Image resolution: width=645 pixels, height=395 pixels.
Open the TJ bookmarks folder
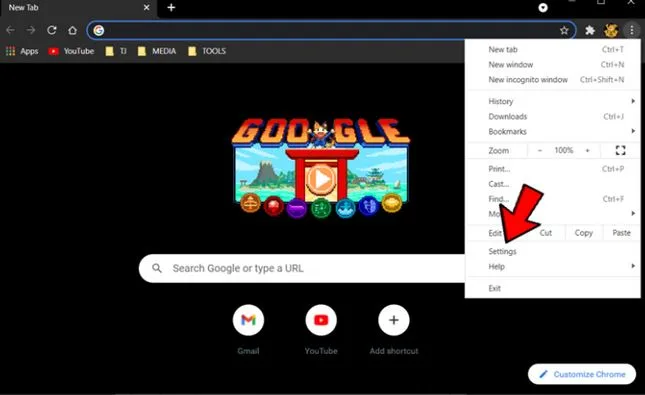point(116,51)
